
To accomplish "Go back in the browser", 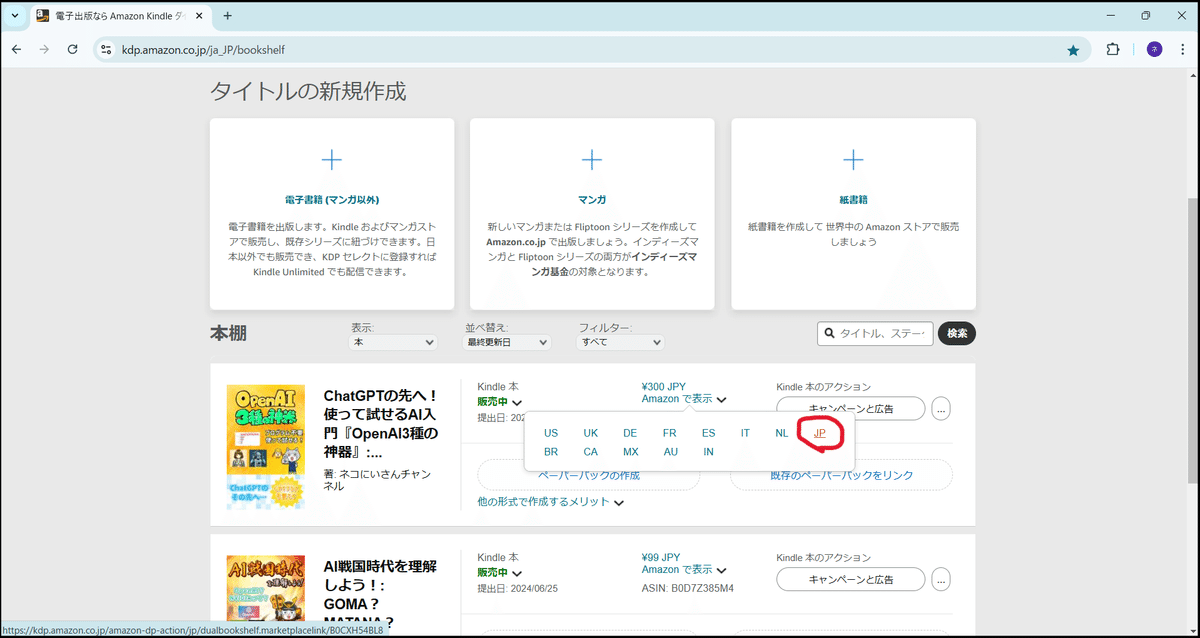I will [x=16, y=49].
